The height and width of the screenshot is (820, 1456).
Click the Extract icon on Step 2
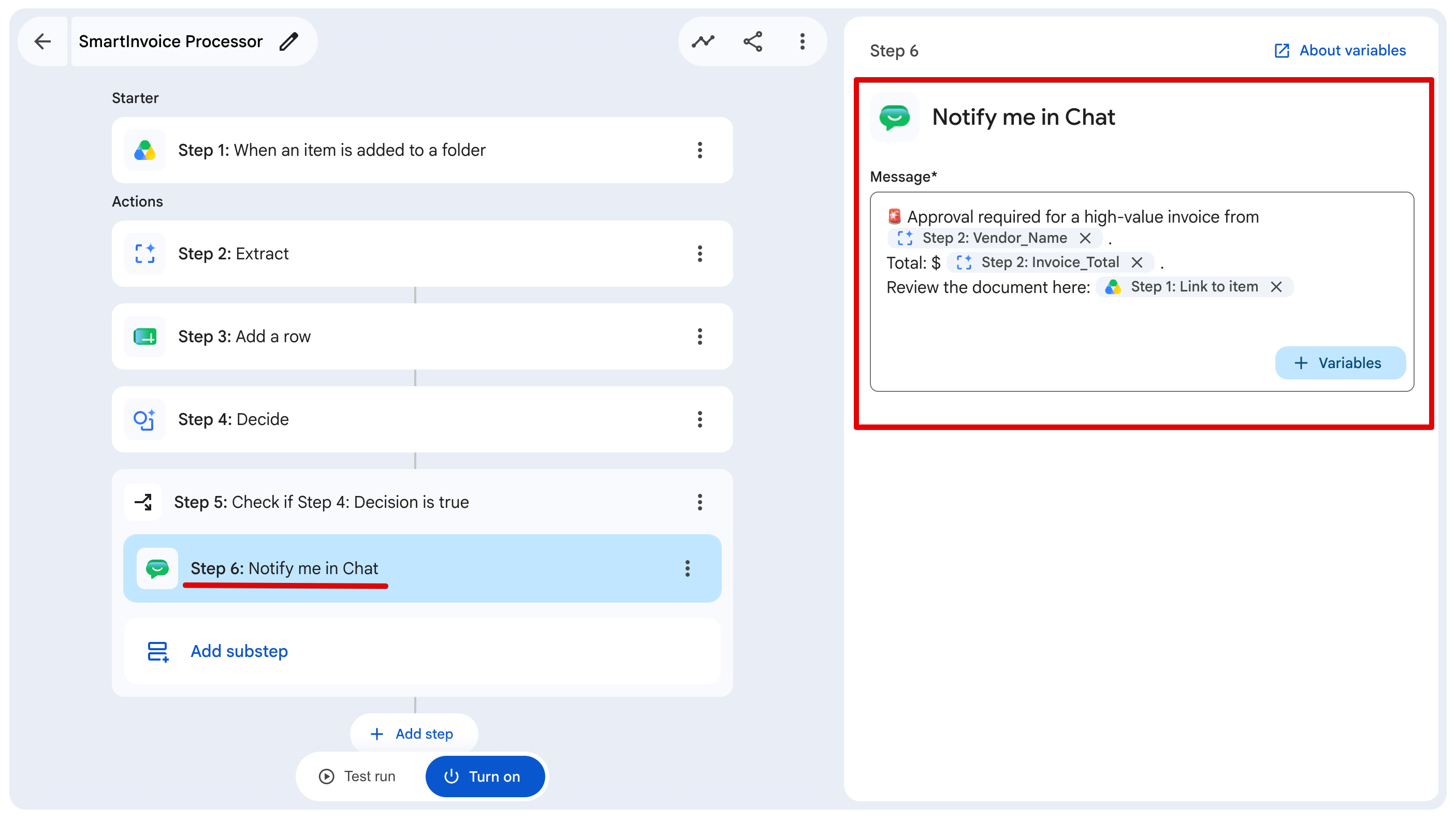tap(144, 254)
